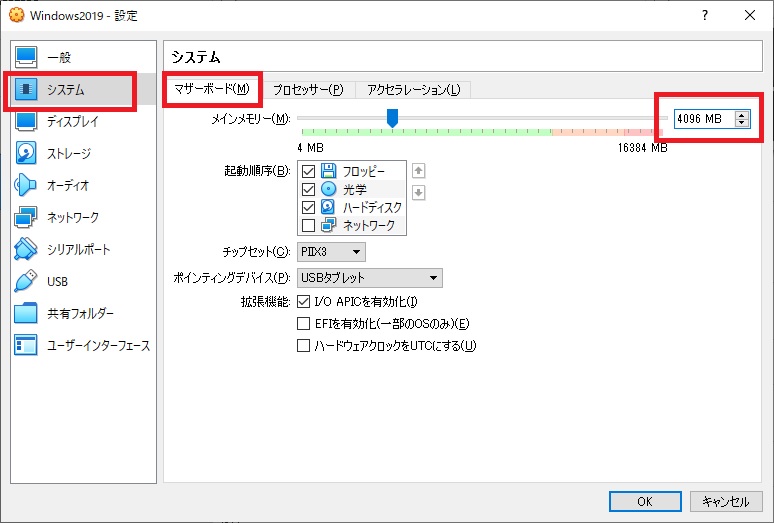Click the 4 MB minimum memory label
774x523 pixels.
310,148
